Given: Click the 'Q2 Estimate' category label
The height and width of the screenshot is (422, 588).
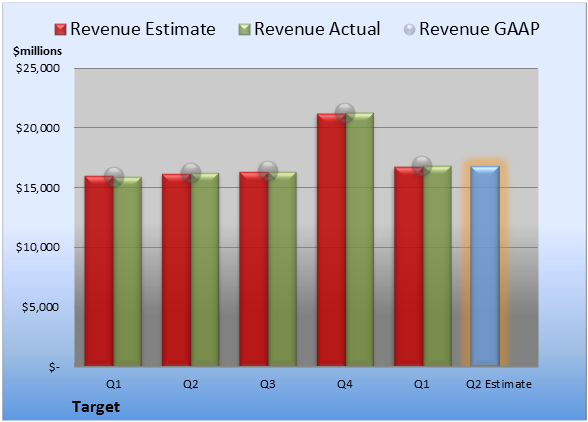Looking at the screenshot, I should point(499,384).
